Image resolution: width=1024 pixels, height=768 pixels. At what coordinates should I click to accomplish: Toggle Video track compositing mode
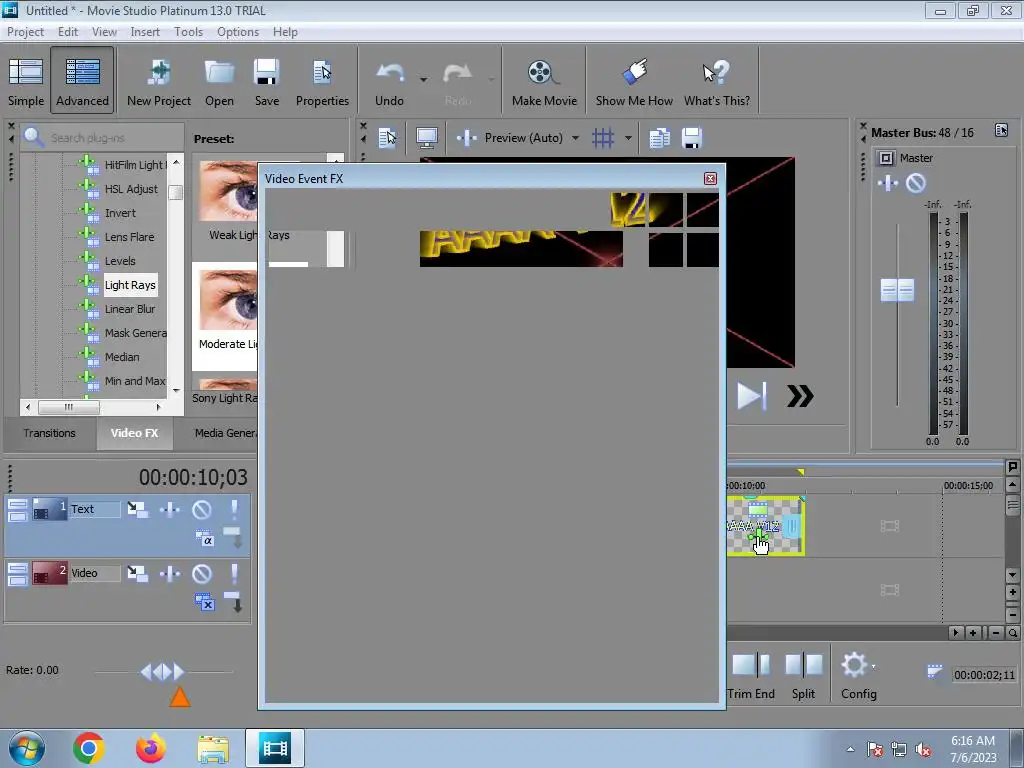point(204,601)
